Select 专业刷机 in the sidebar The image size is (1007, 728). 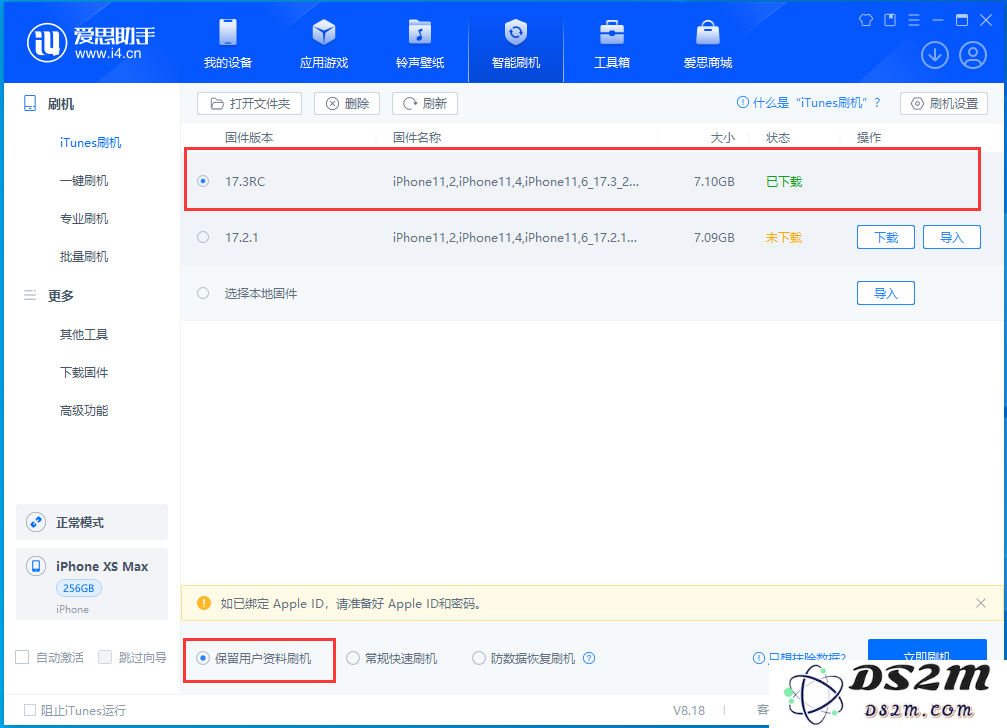pos(84,218)
